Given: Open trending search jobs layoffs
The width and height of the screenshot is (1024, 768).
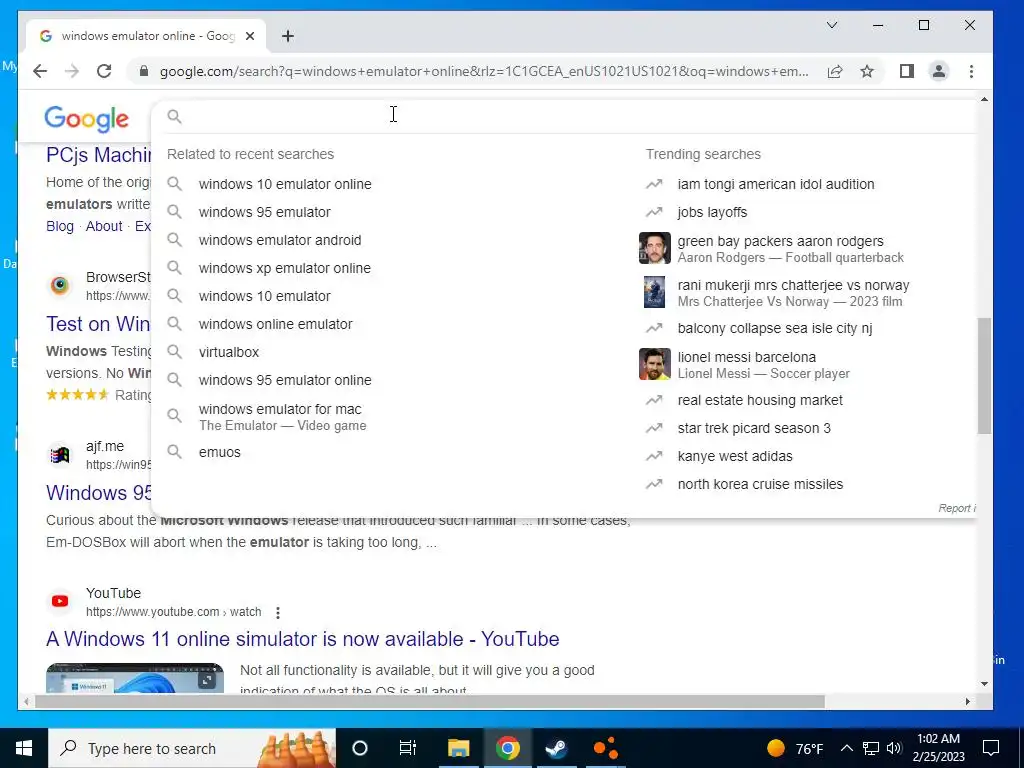Looking at the screenshot, I should pos(712,212).
